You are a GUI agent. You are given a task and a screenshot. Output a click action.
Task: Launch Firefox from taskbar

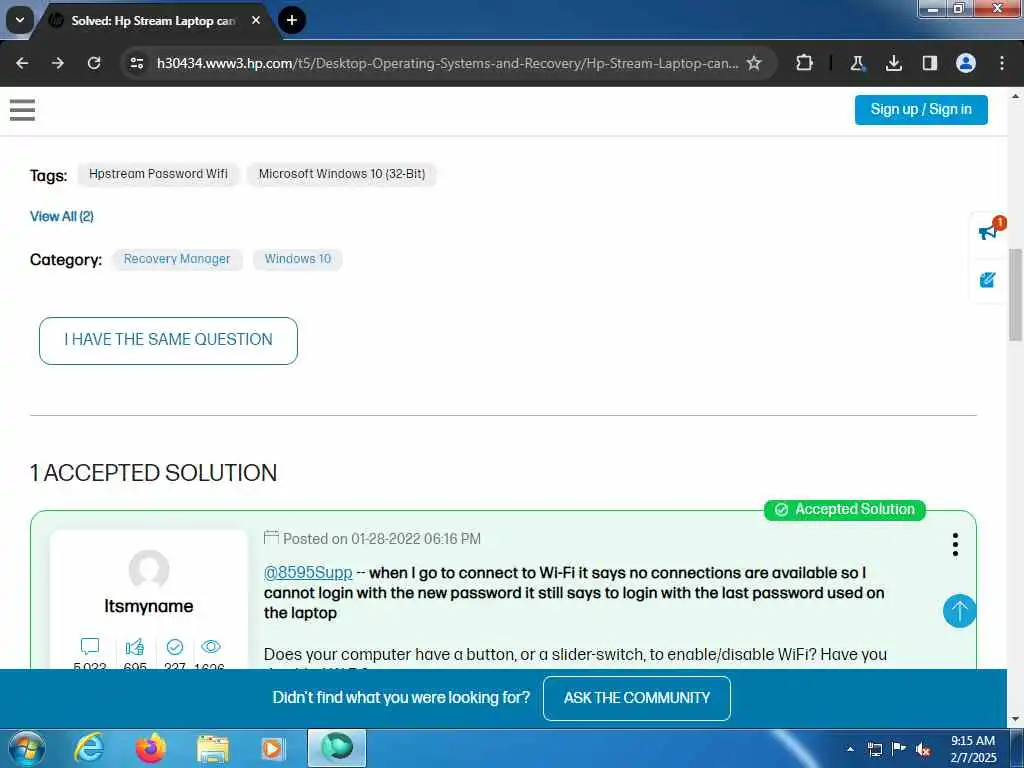151,748
